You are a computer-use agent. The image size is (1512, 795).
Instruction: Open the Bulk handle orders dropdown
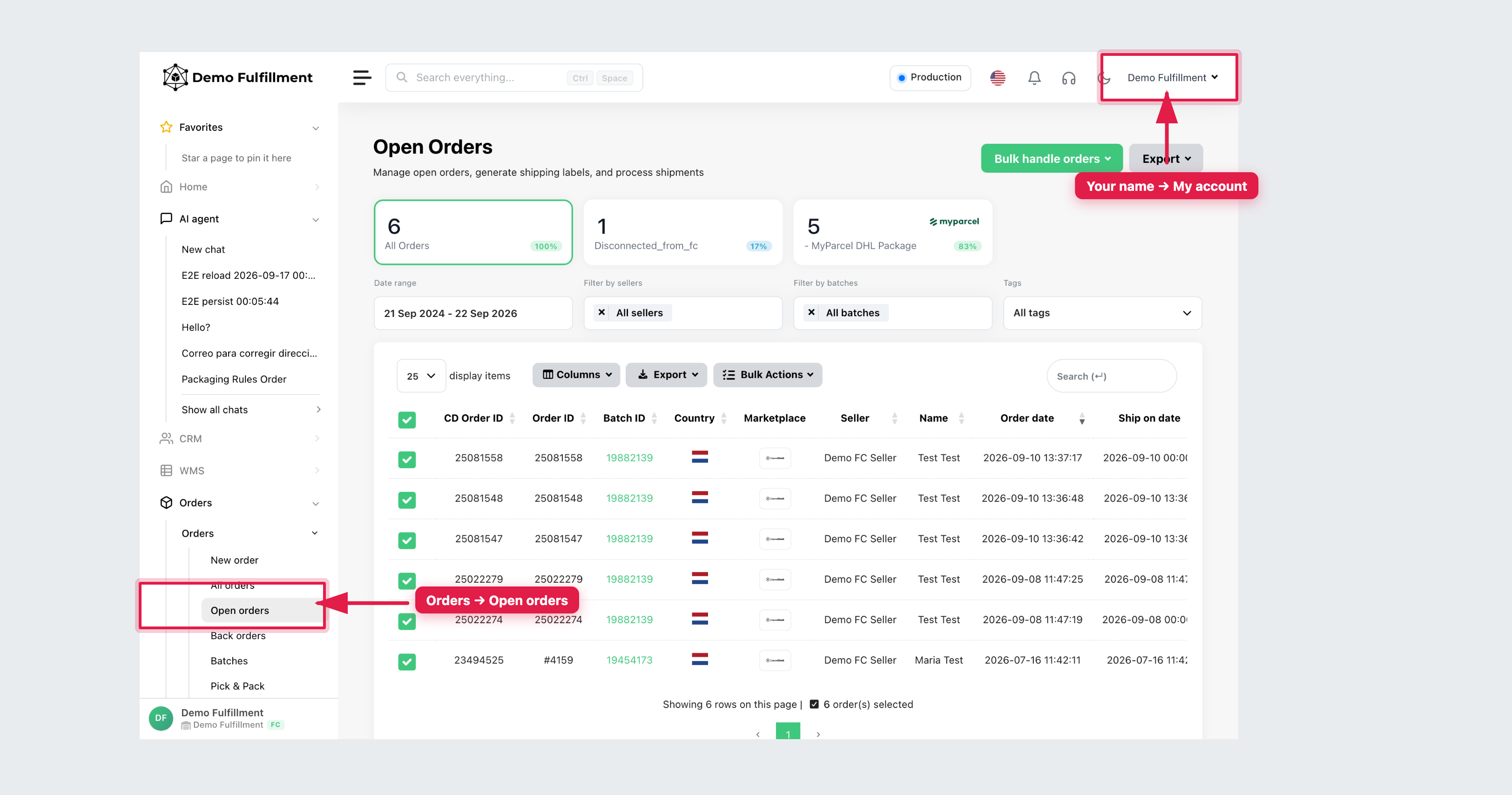point(1051,158)
